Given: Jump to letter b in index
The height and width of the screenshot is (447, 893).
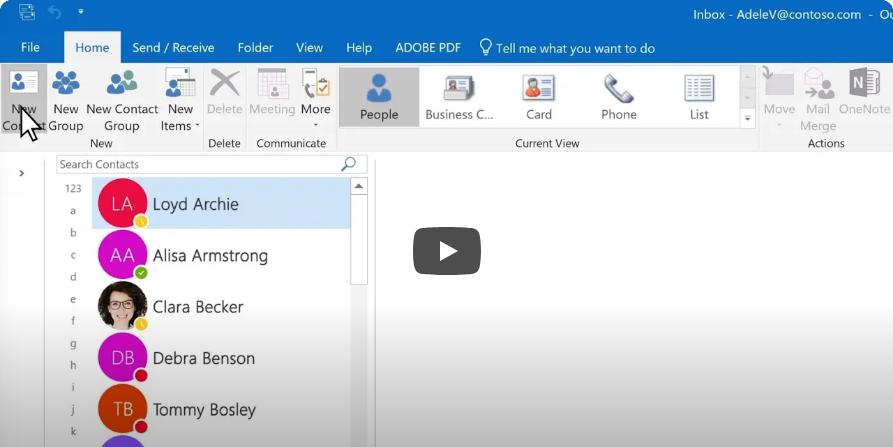Looking at the screenshot, I should click(x=73, y=232).
